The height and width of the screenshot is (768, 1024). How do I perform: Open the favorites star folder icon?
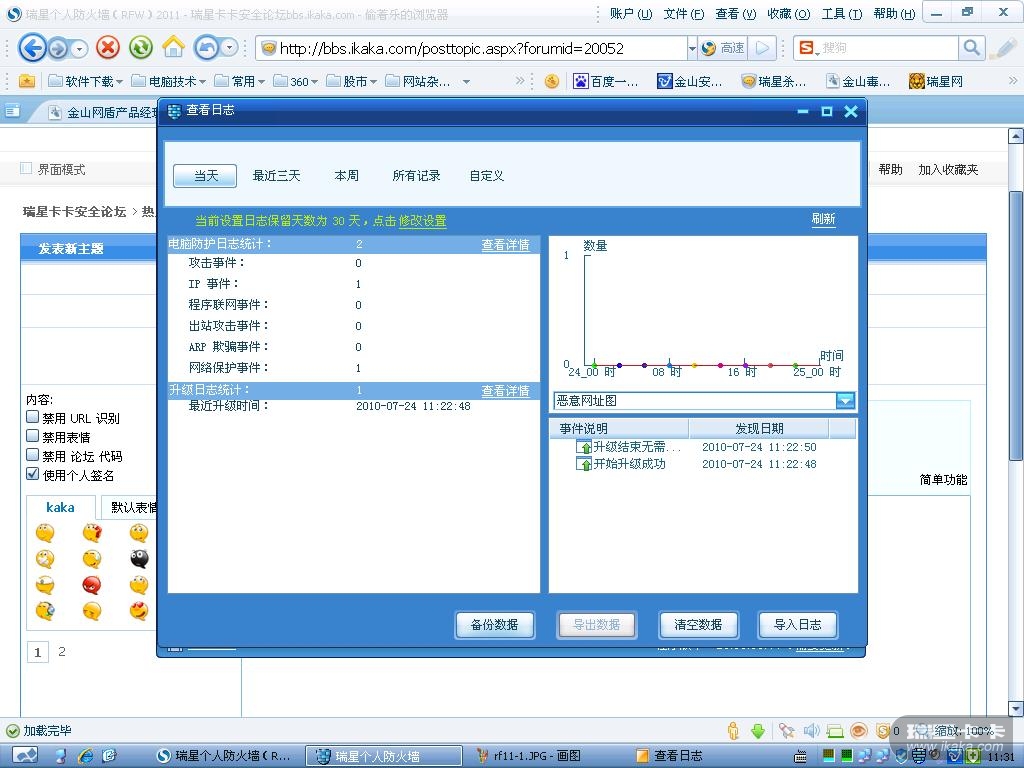27,81
